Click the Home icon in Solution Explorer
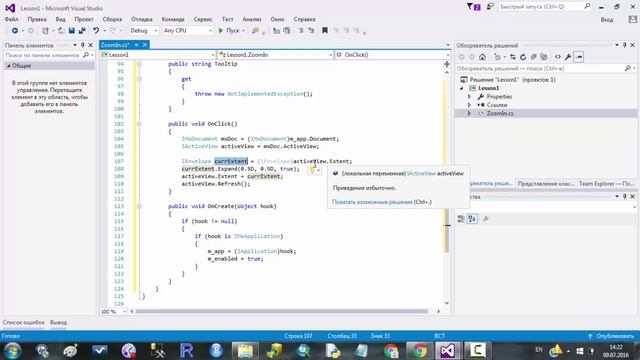640x360 pixels. point(482,57)
